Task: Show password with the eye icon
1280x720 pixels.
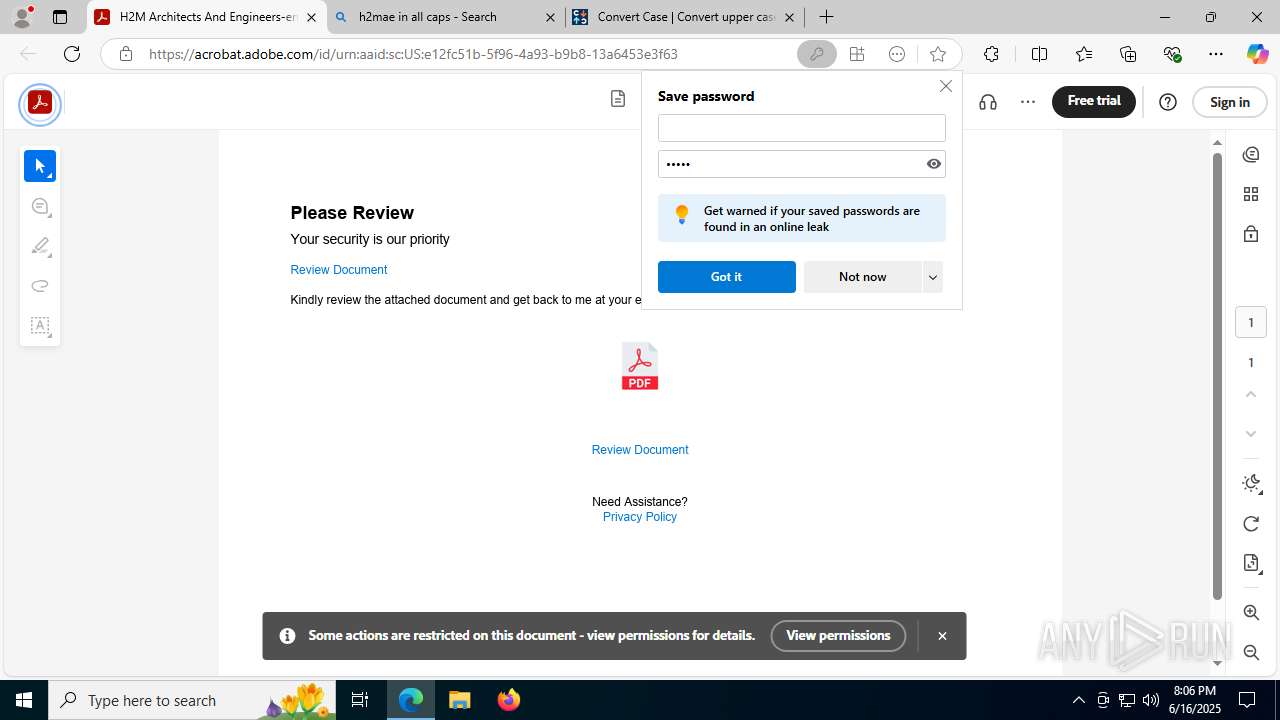Action: [934, 164]
